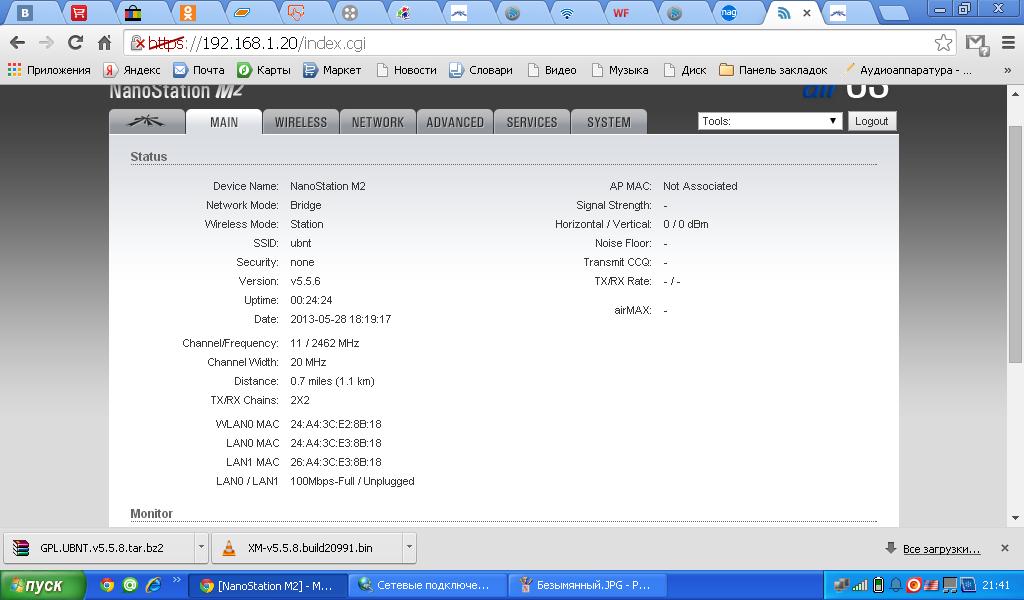Click the scrollbar down arrow
The image size is (1024, 600).
pos(1015,518)
